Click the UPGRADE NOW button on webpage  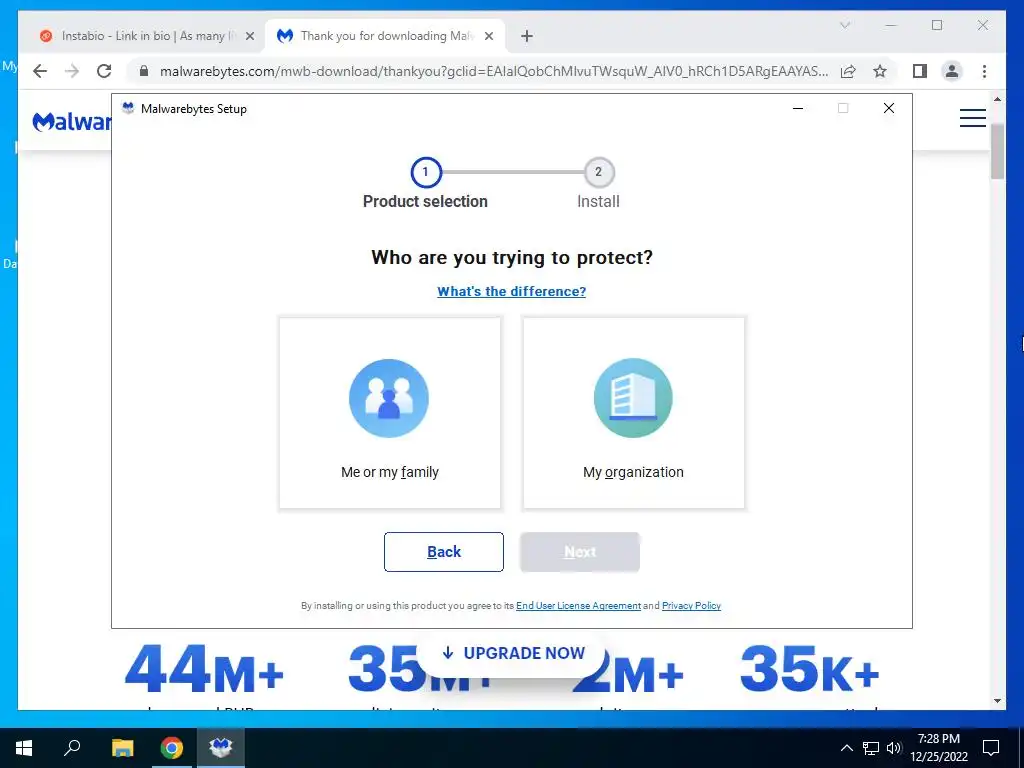click(513, 653)
